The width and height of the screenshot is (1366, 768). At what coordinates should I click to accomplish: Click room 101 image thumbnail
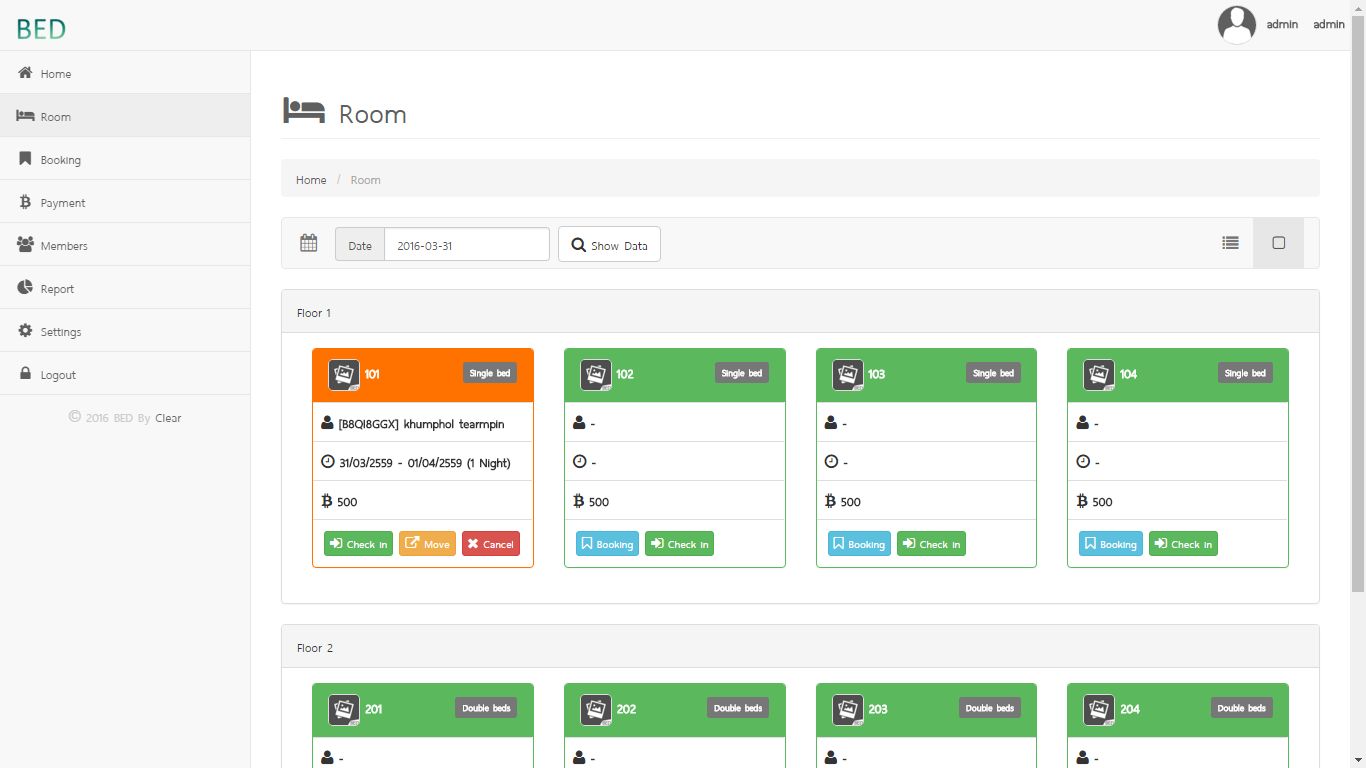(x=344, y=375)
